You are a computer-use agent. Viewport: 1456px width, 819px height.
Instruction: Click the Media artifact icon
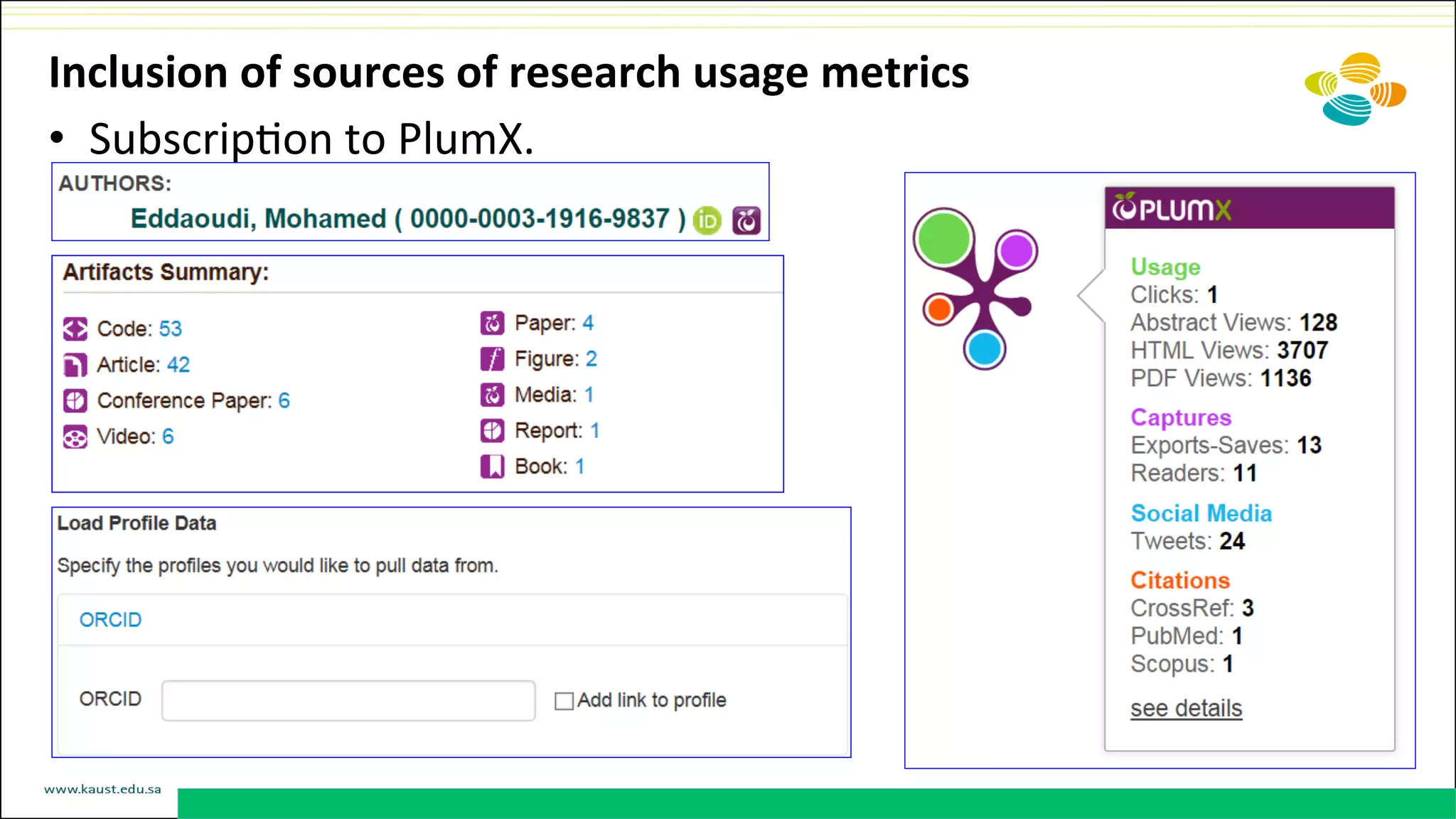click(492, 395)
